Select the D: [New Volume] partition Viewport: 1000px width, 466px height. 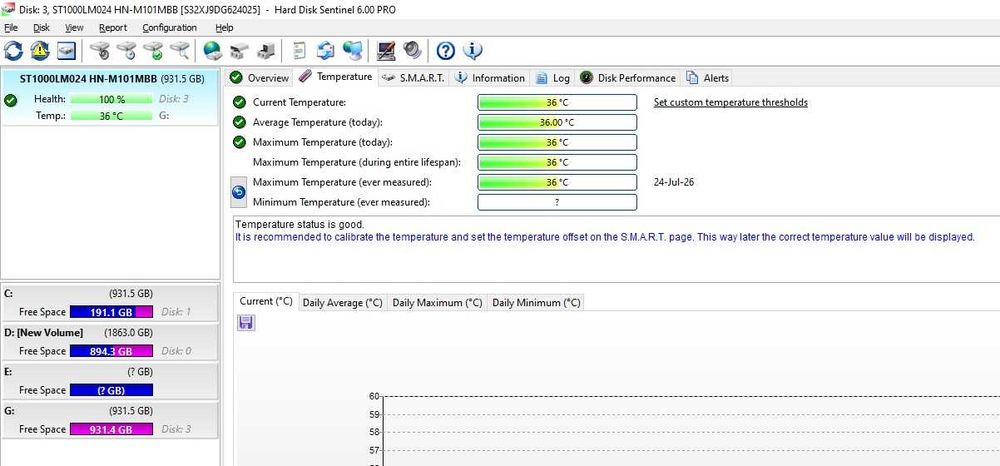110,342
